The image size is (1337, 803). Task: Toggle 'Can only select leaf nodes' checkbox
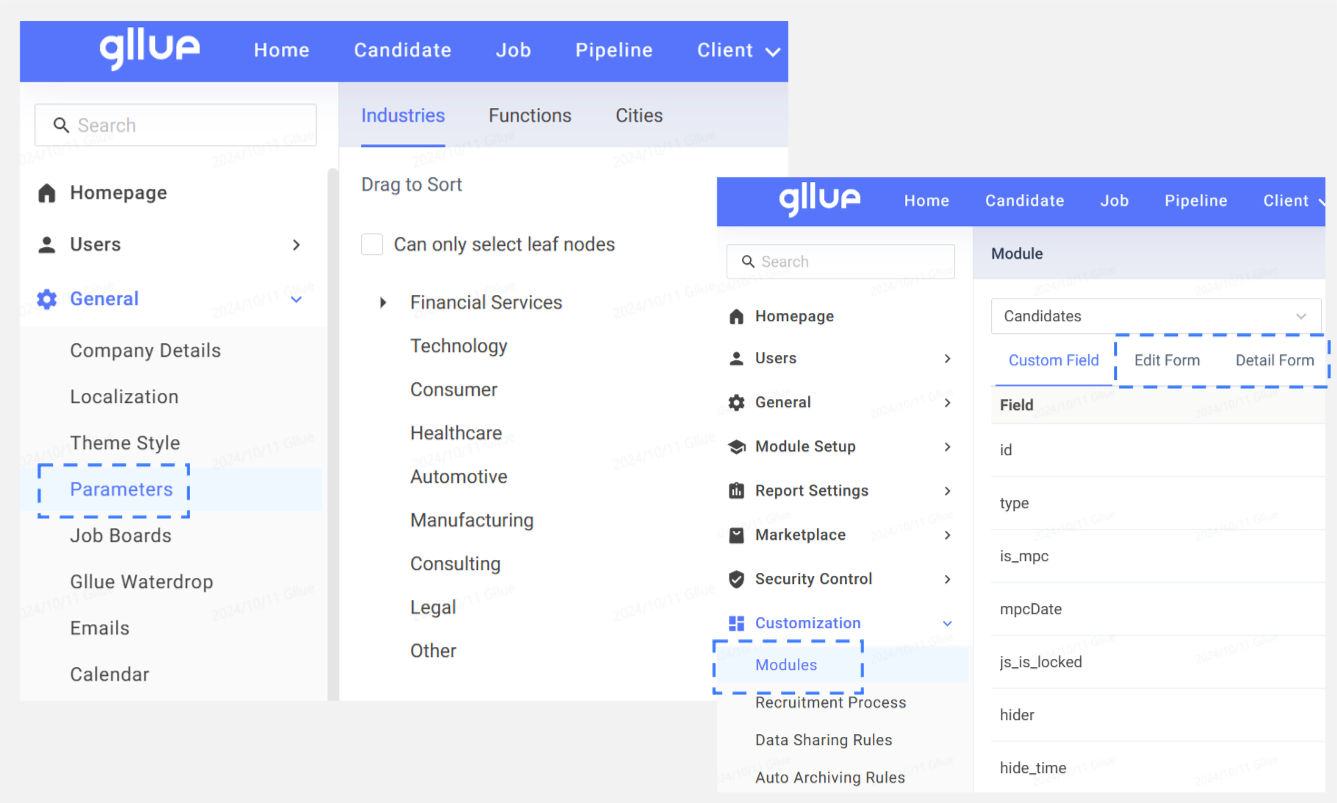click(x=372, y=244)
